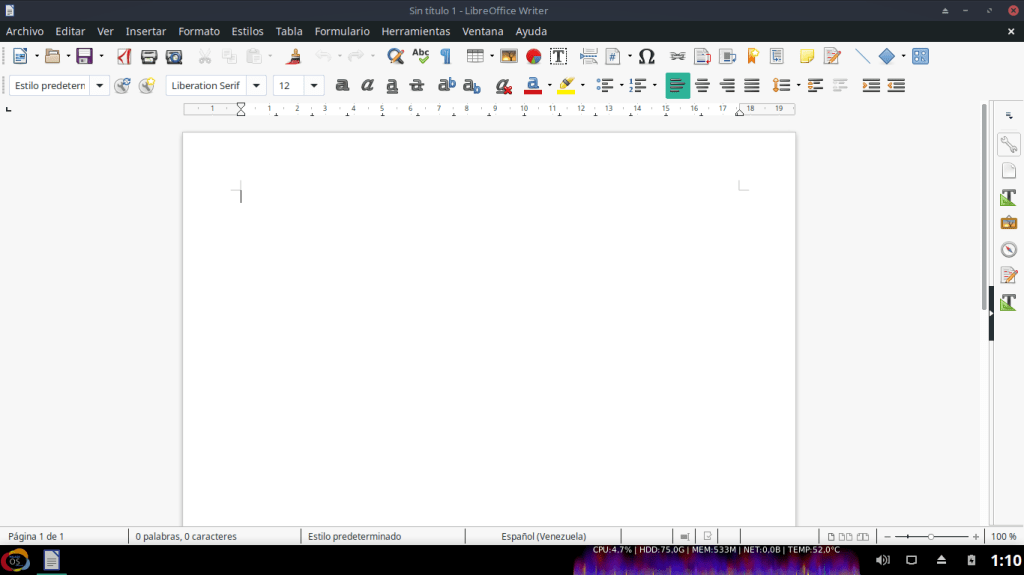The height and width of the screenshot is (575, 1024).
Task: Insert a special character with Omega icon
Action: 646,57
